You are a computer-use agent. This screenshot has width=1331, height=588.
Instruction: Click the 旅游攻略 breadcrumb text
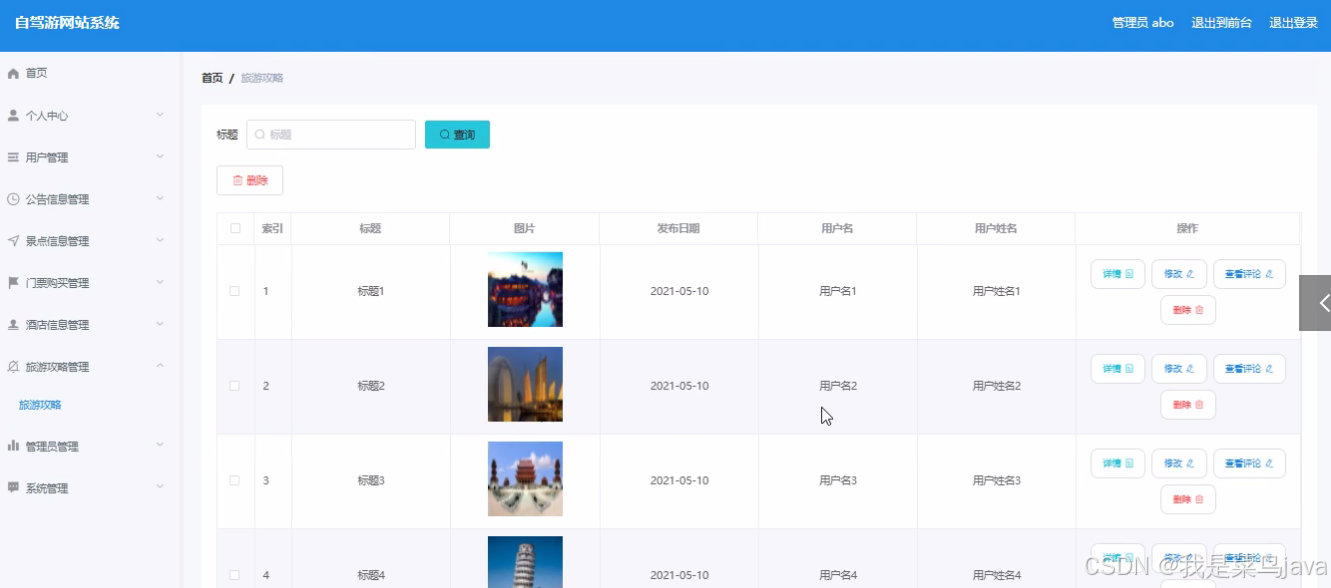pyautogui.click(x=262, y=78)
